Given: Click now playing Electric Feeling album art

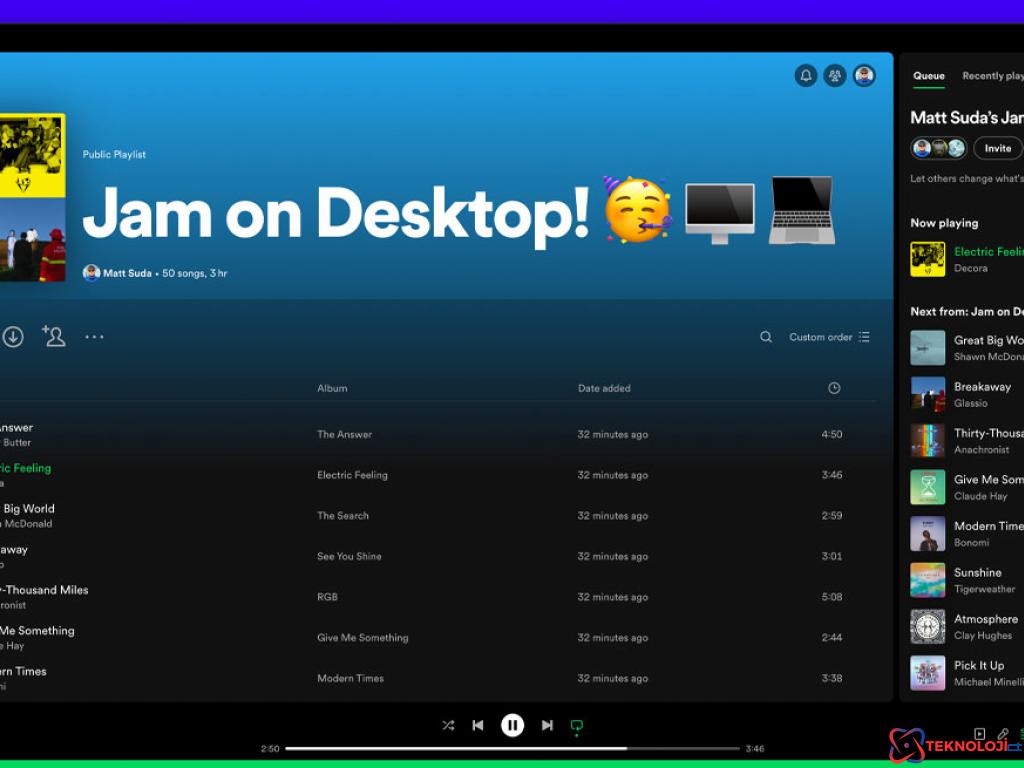Looking at the screenshot, I should [x=927, y=259].
